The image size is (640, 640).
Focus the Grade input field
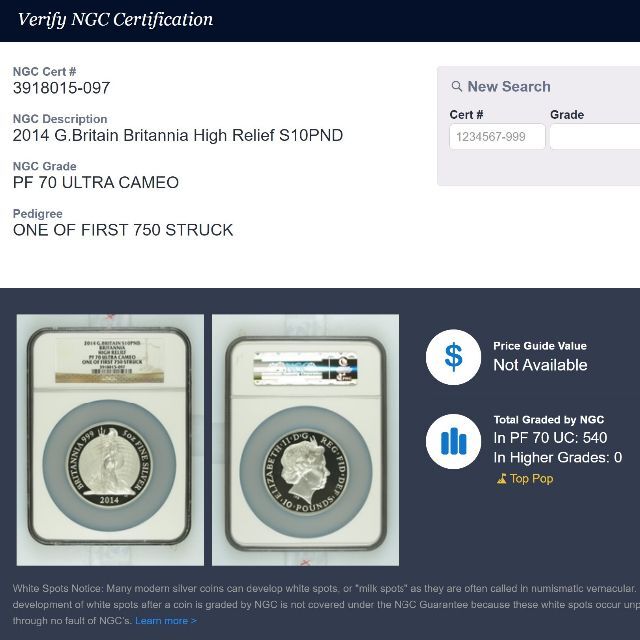click(595, 136)
